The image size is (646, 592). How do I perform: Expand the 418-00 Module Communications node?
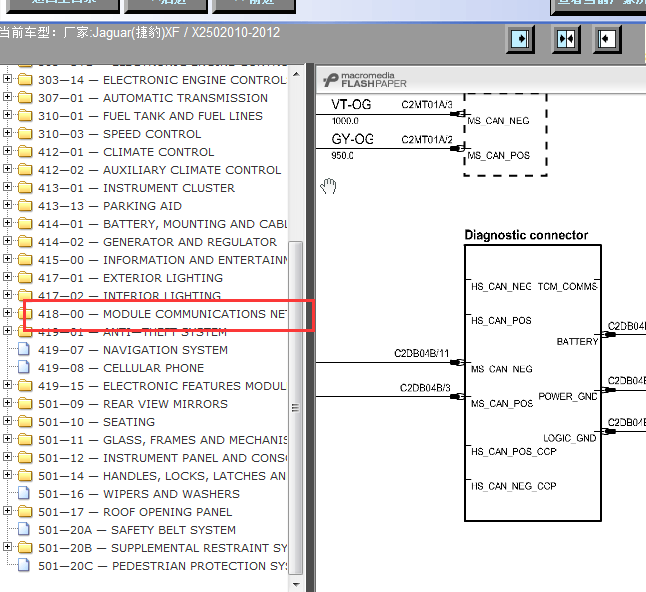click(7, 312)
